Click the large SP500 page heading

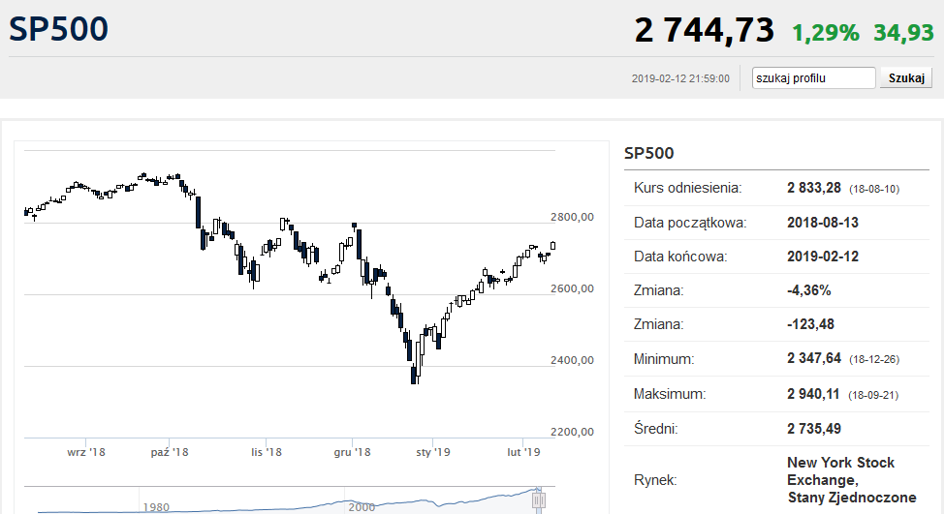click(x=59, y=30)
